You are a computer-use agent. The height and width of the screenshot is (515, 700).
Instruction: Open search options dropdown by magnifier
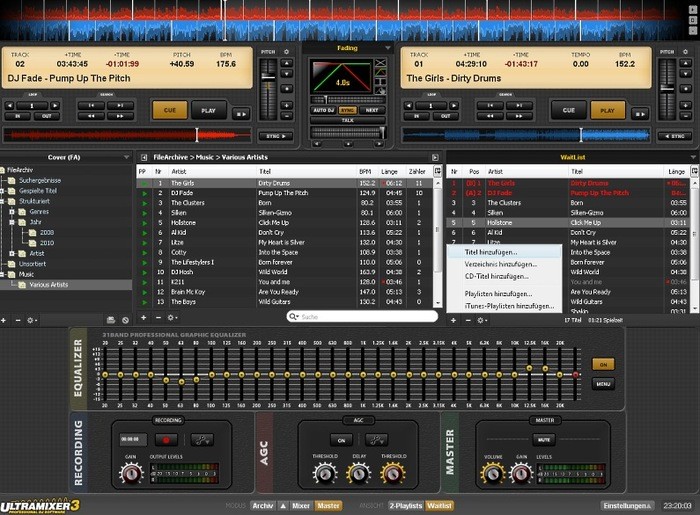[x=293, y=316]
